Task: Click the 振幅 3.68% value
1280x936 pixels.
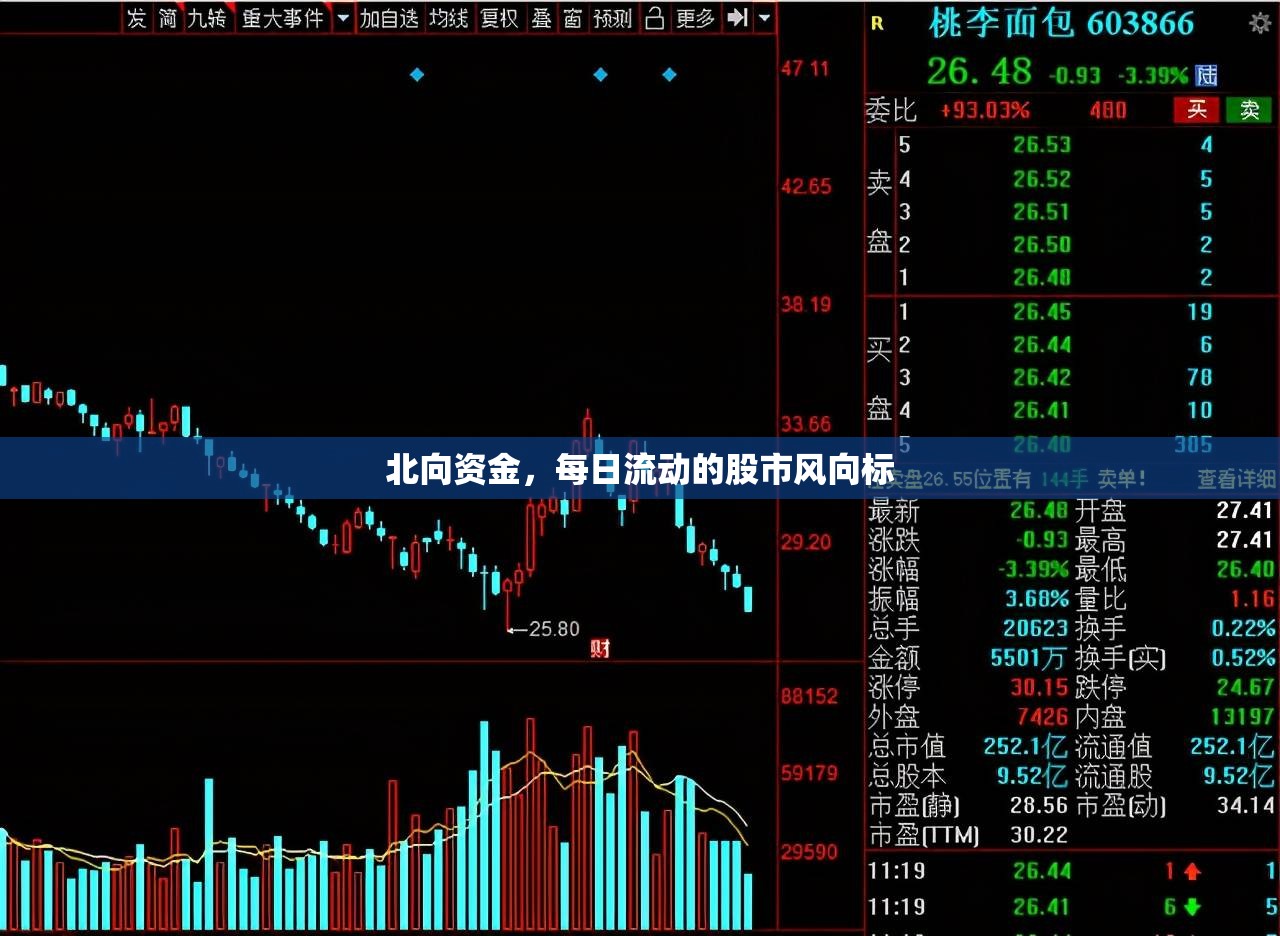Action: click(1036, 599)
